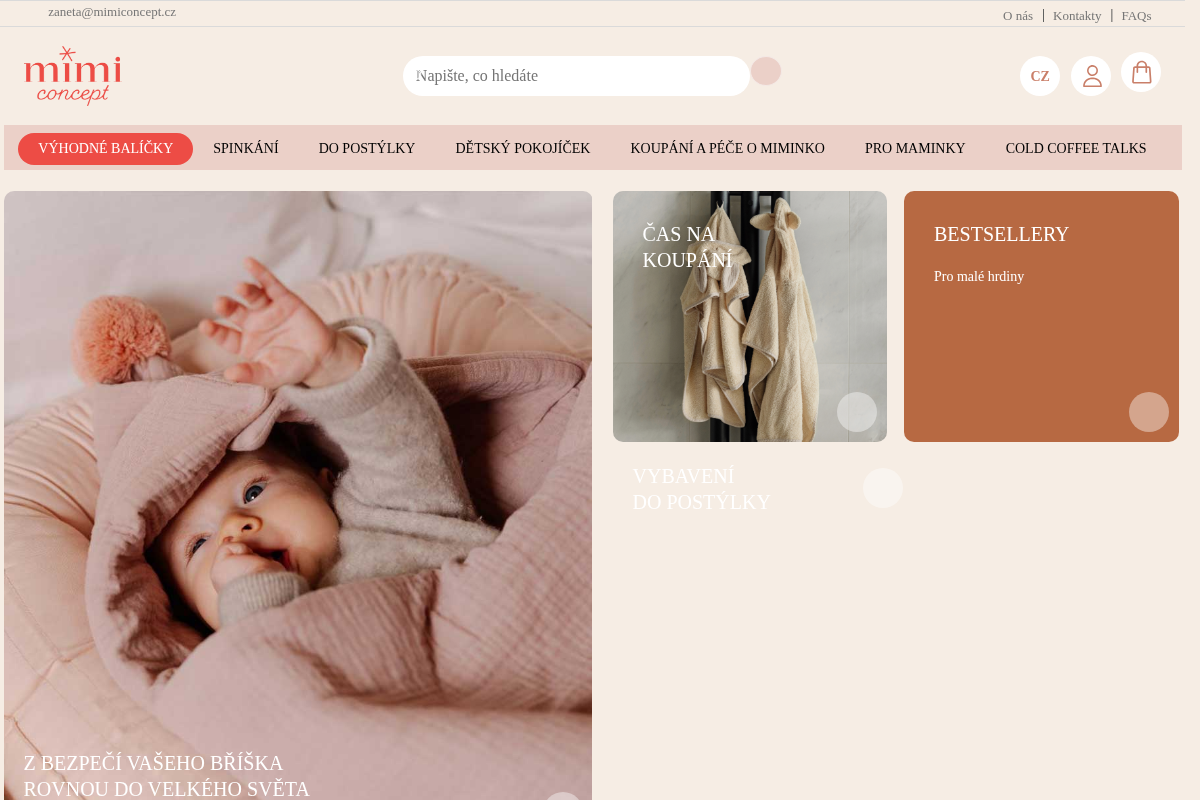Open the shopping bag cart
The image size is (1200, 800).
pyautogui.click(x=1141, y=72)
